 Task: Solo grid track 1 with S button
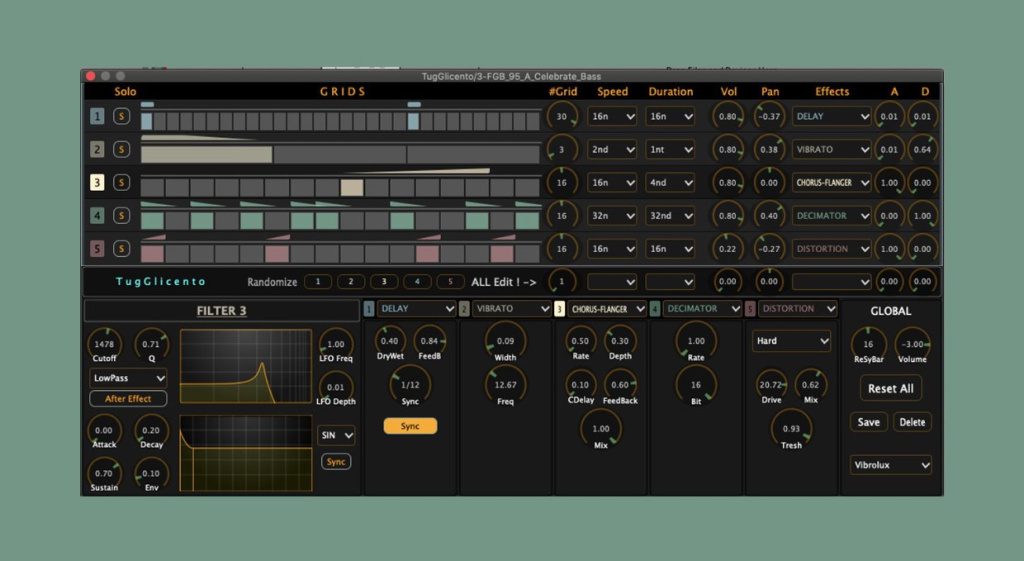(121, 117)
